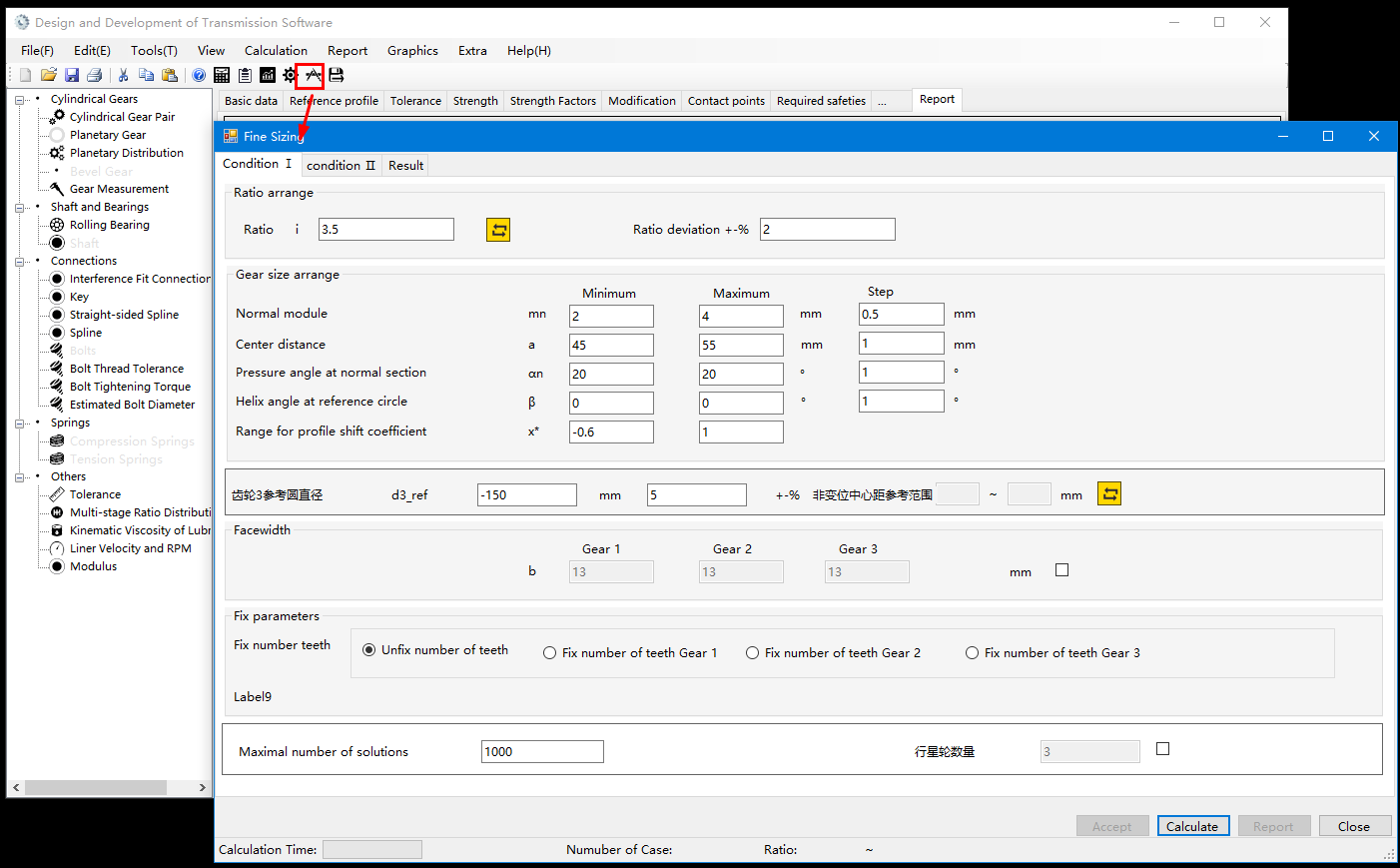Collapse the Others tree node

(20, 477)
